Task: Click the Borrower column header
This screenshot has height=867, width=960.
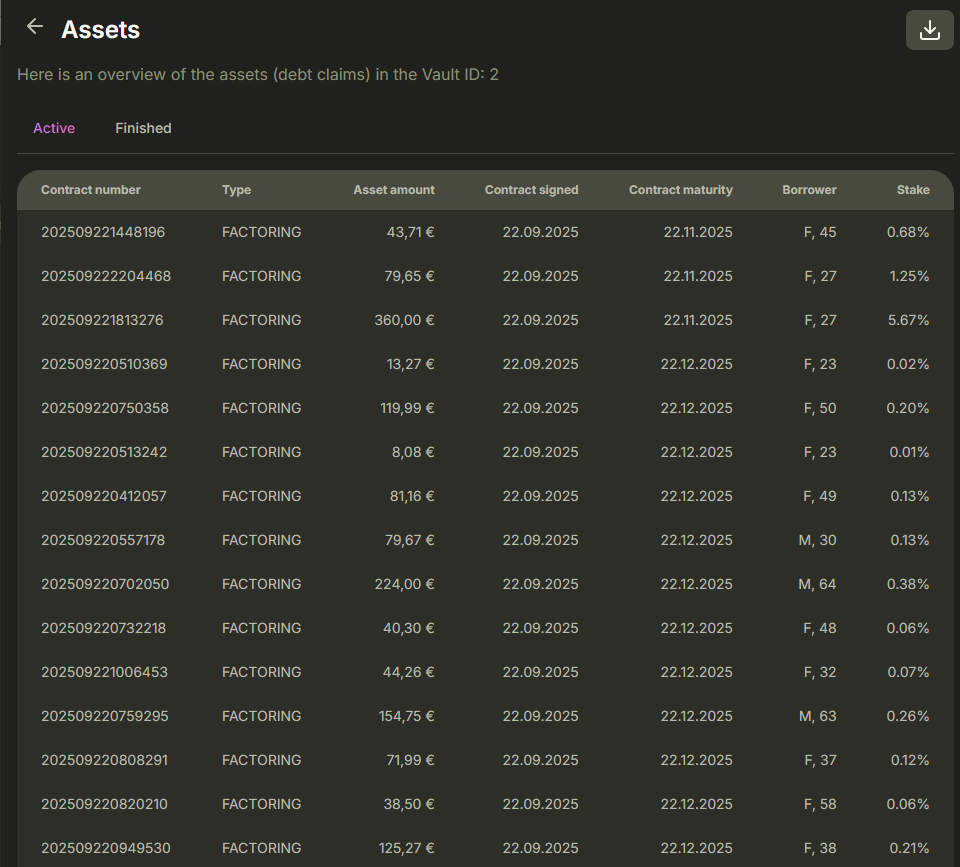Action: point(809,190)
